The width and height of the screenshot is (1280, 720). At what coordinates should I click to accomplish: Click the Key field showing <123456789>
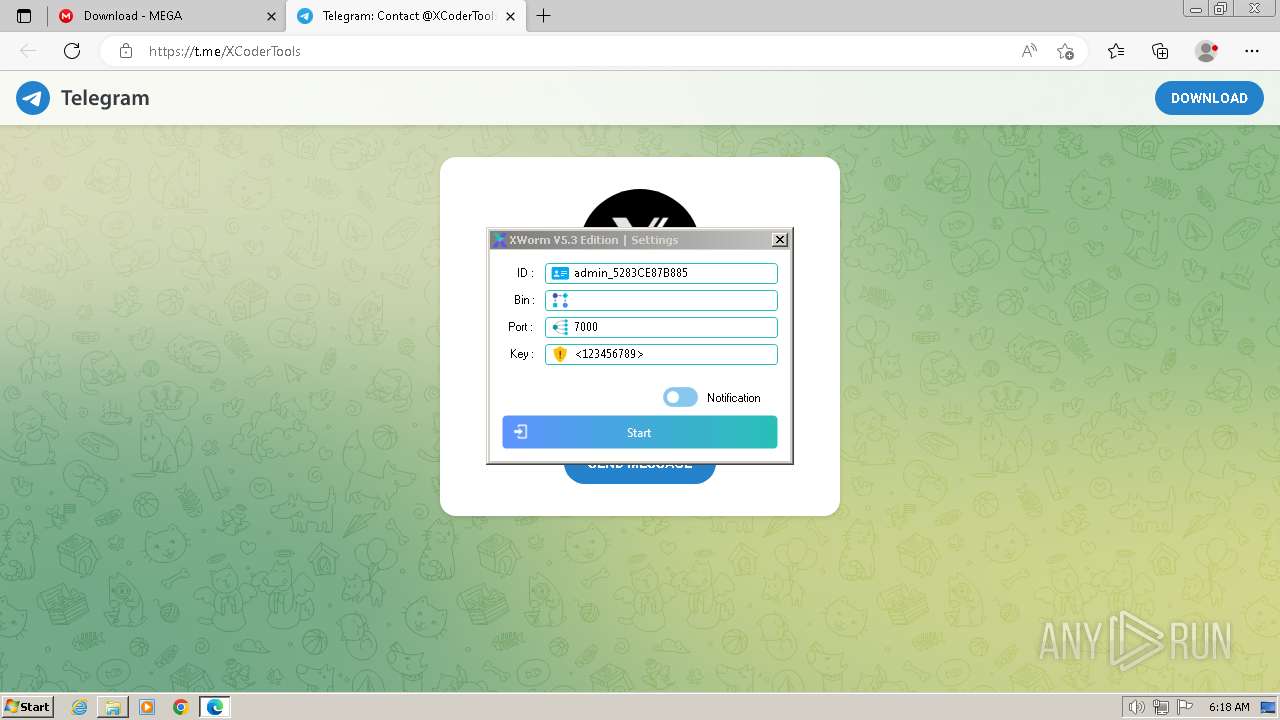[661, 354]
